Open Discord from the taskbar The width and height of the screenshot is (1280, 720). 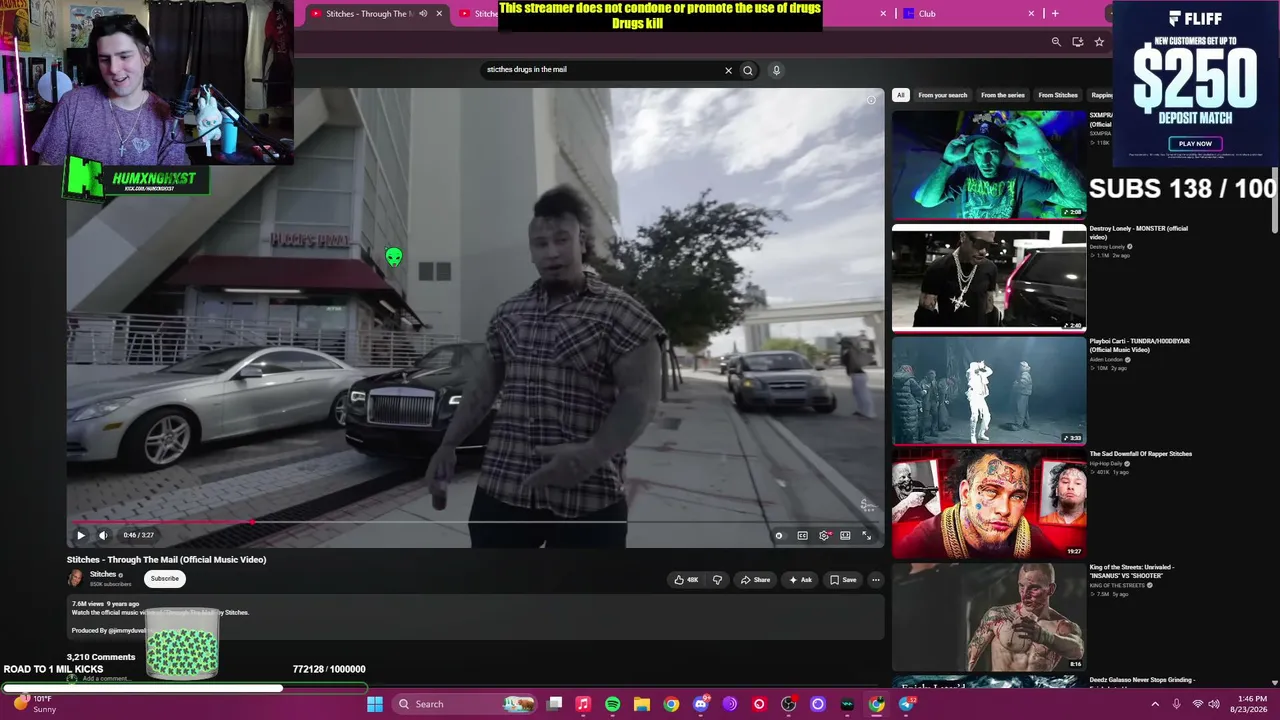700,704
